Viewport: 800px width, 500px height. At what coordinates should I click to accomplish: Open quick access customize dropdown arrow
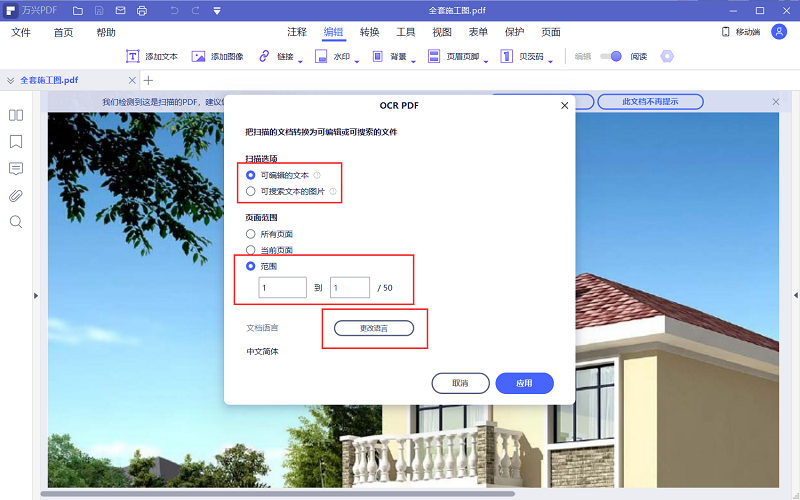point(217,11)
